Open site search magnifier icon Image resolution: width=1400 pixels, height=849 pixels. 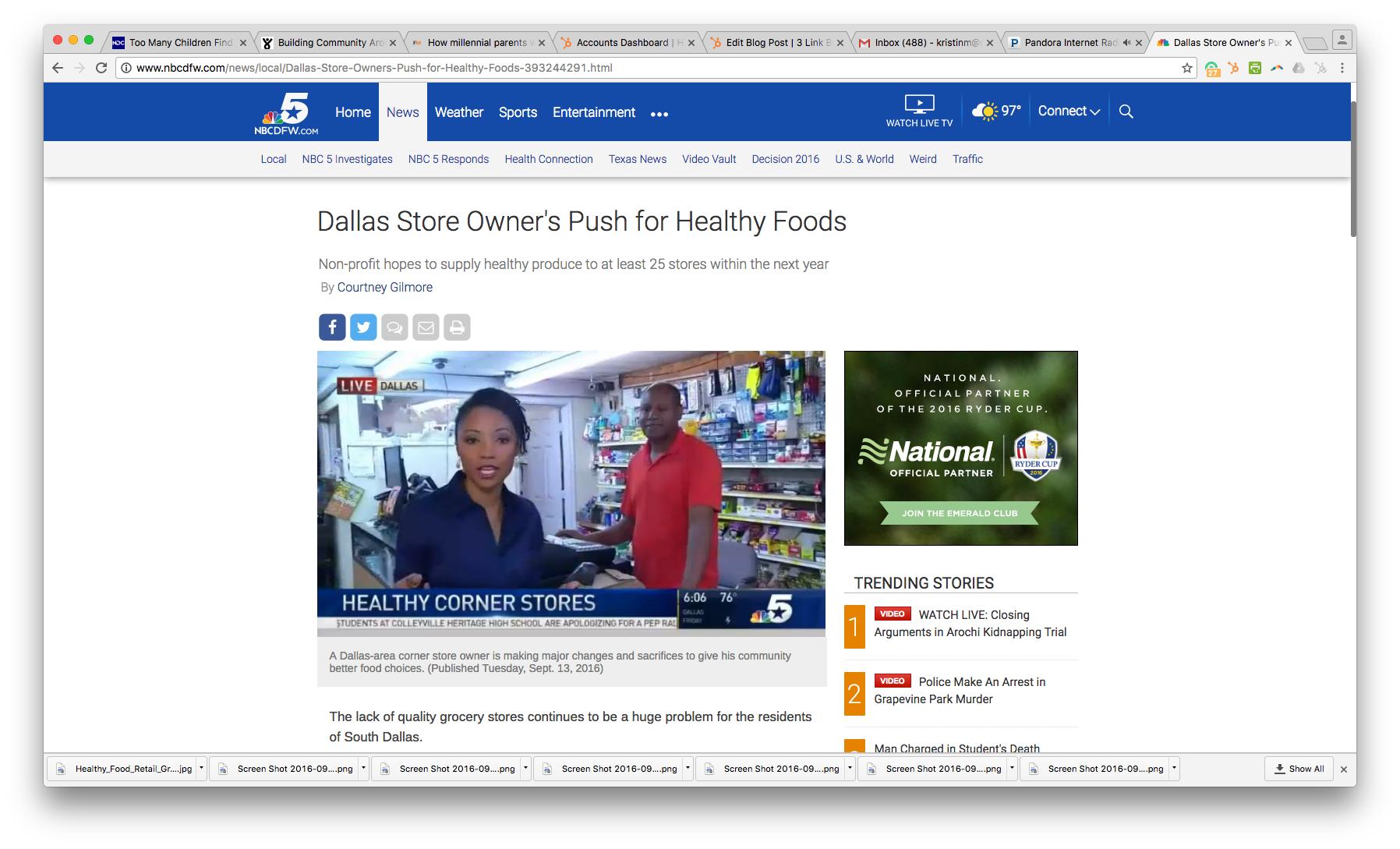click(1126, 111)
